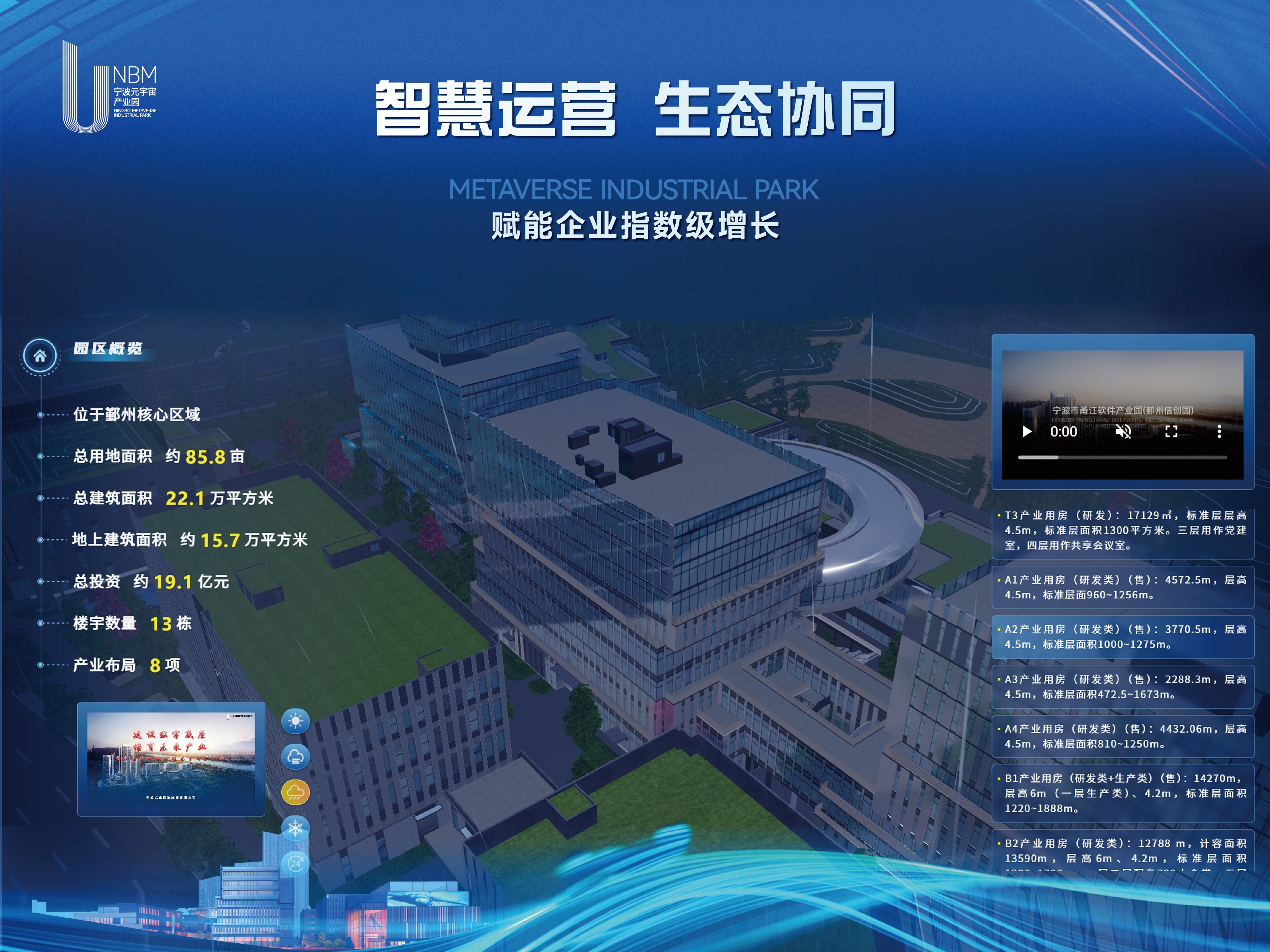
Task: Open video three-dot options menu
Action: click(x=1219, y=432)
